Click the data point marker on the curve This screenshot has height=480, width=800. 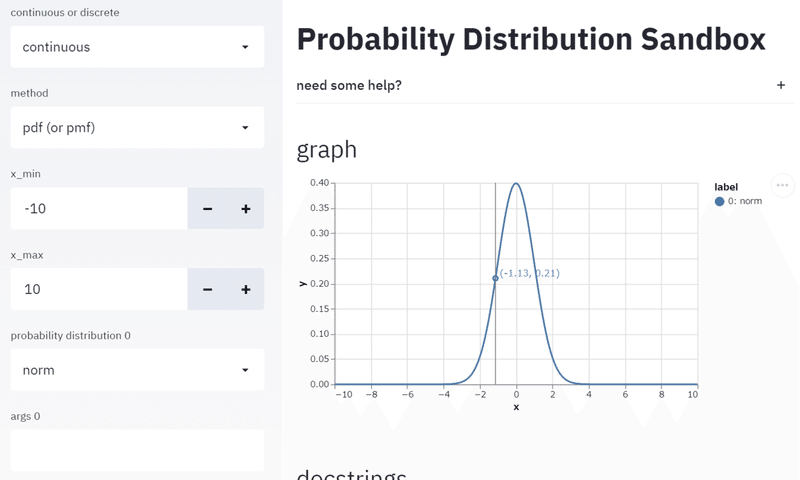click(495, 278)
